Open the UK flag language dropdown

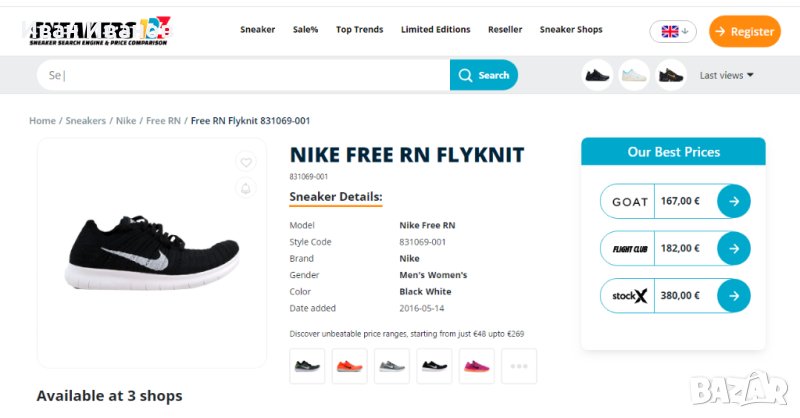(x=672, y=31)
